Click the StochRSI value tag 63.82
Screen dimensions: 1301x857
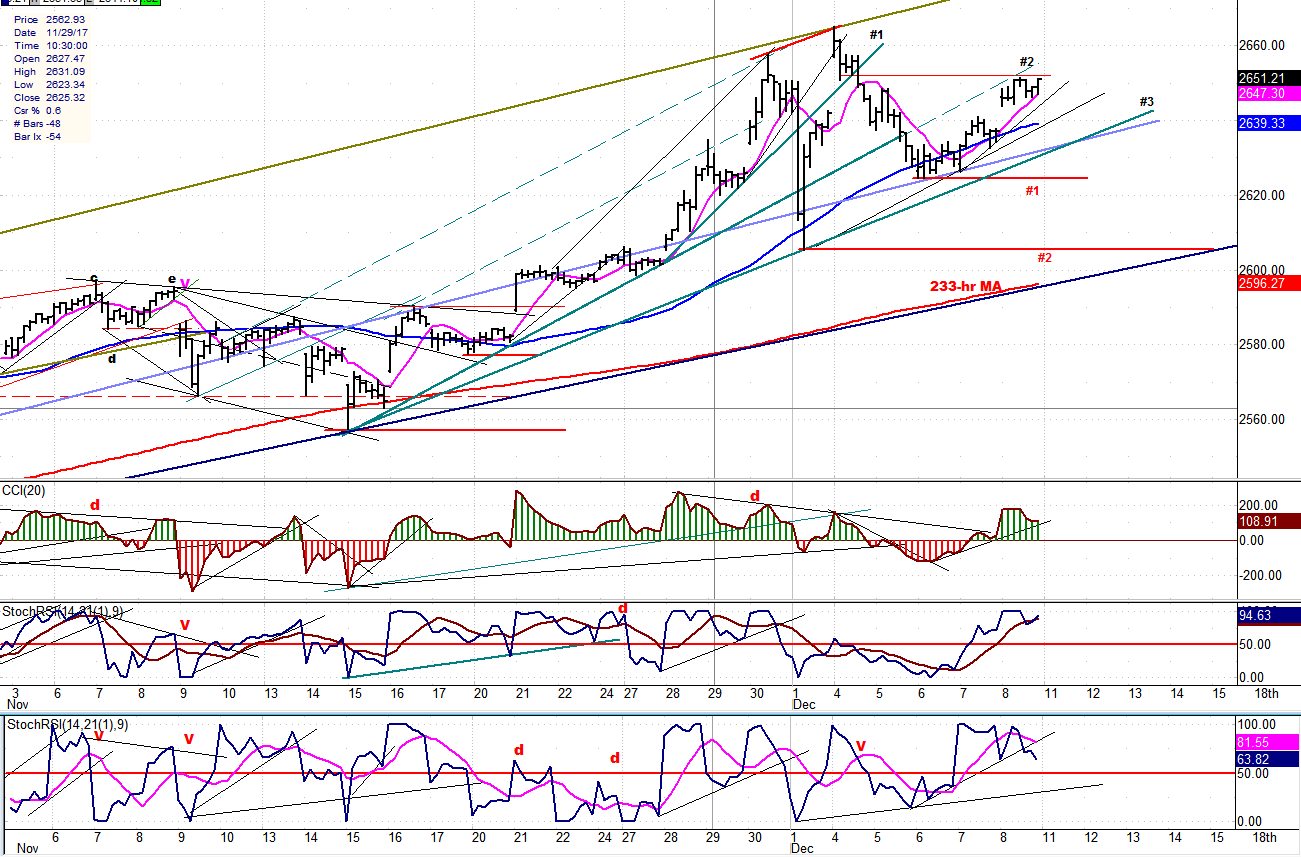click(x=1267, y=760)
